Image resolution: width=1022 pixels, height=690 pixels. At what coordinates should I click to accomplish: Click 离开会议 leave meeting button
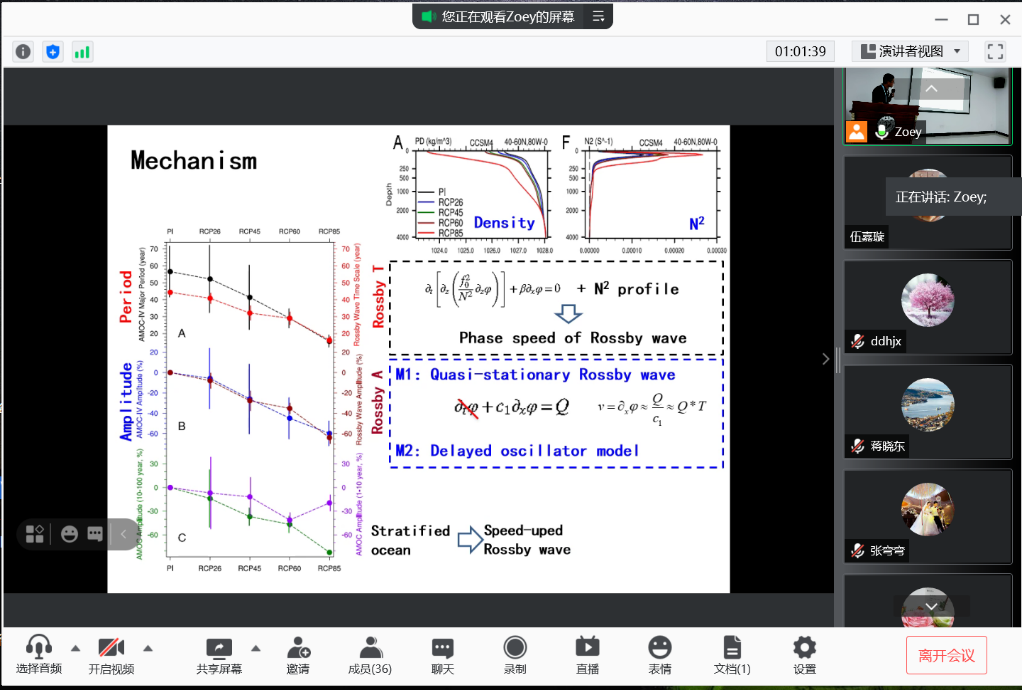(946, 656)
